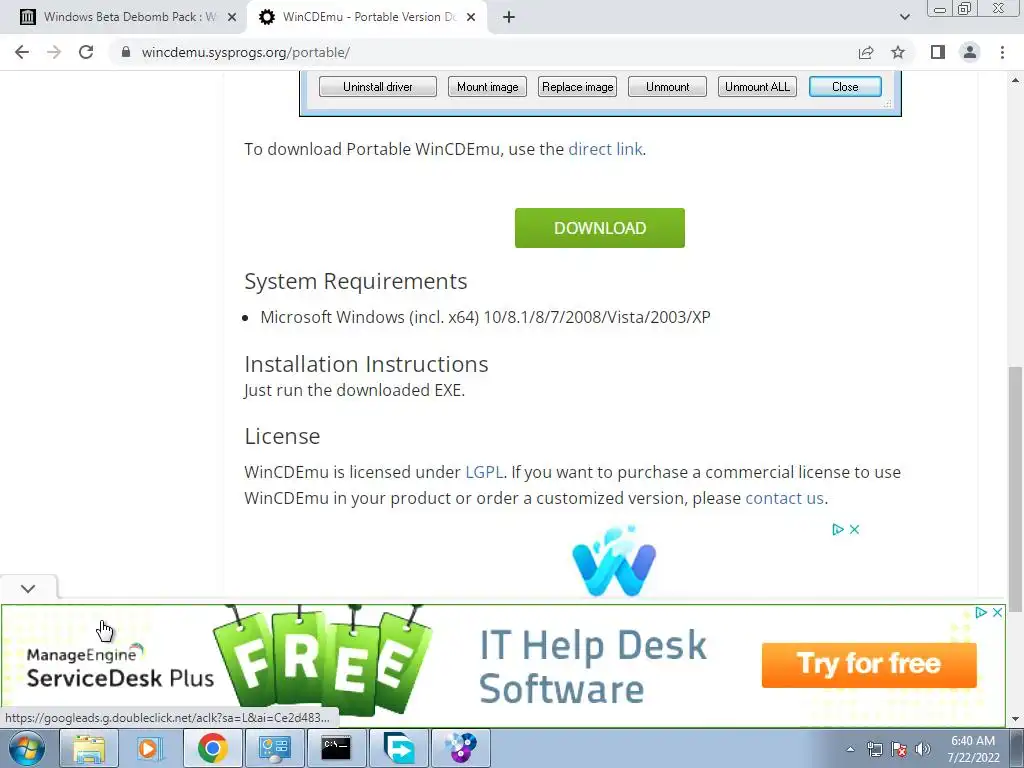This screenshot has width=1024, height=768.
Task: Click the Replace image button
Action: tap(577, 87)
